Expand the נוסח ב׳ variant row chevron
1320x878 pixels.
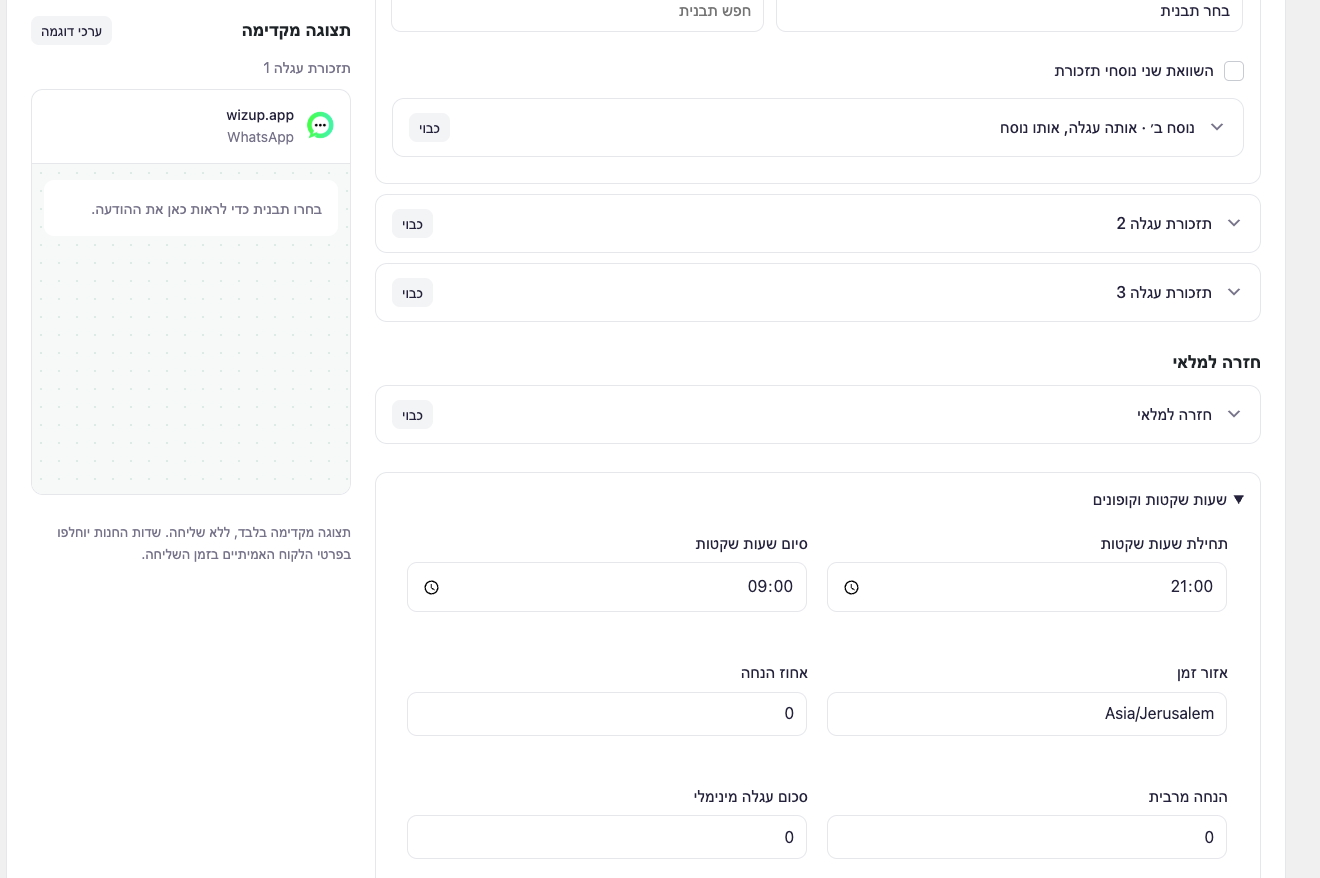click(x=1217, y=127)
